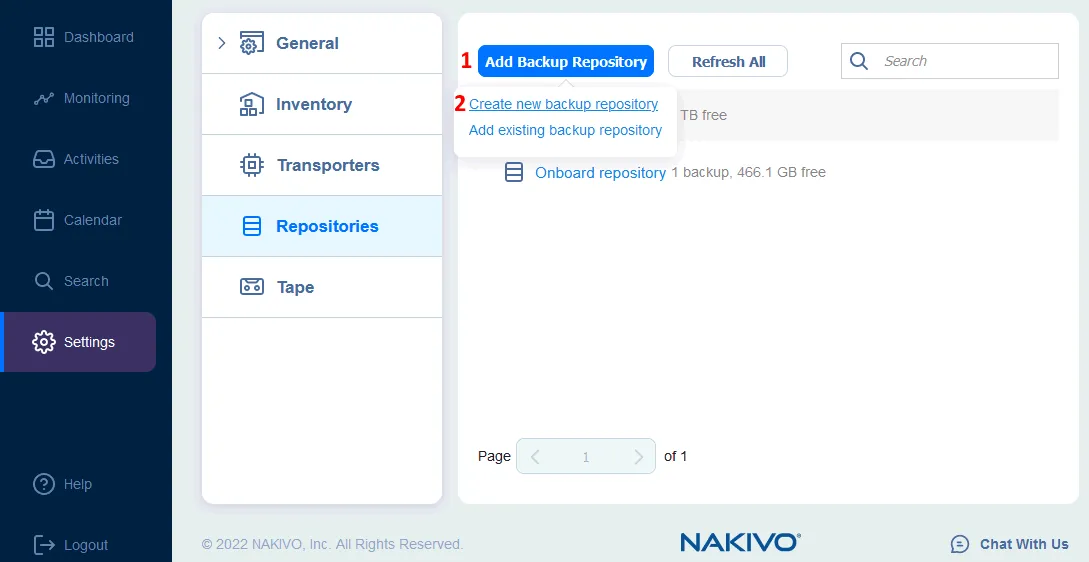Switch to the Inventory settings tab
The image size is (1089, 562).
(x=313, y=105)
